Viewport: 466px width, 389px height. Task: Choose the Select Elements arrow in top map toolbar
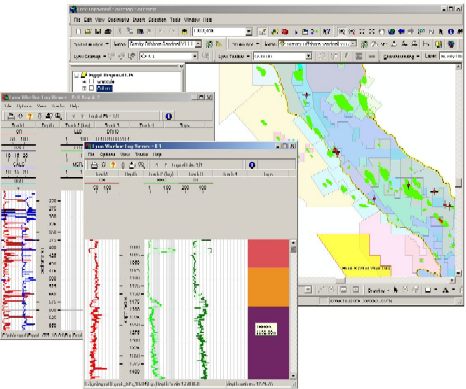pyautogui.click(x=441, y=32)
